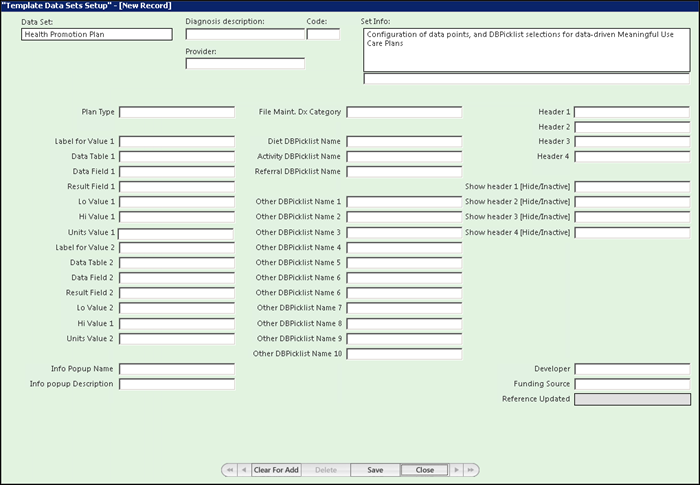Select the Units Value 1 field
700x486 pixels.
click(x=176, y=233)
